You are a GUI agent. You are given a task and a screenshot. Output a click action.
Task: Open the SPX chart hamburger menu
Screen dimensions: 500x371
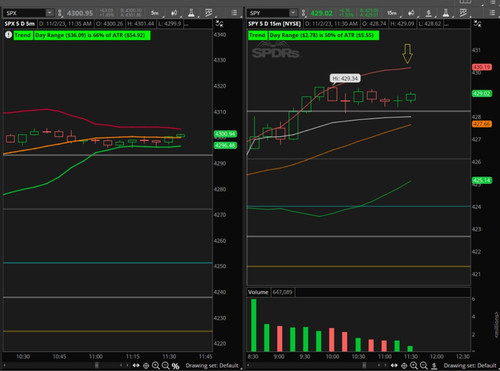[x=234, y=13]
